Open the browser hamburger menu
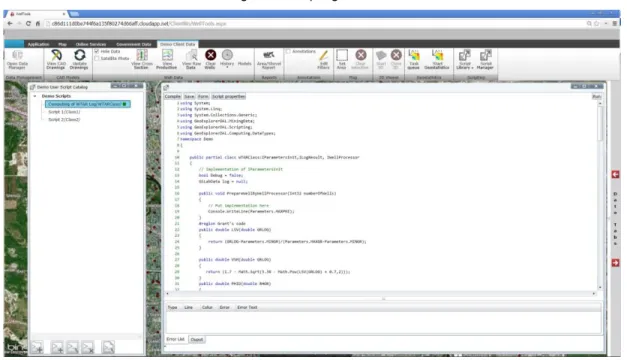This screenshot has width=627, height=360. [x=615, y=24]
